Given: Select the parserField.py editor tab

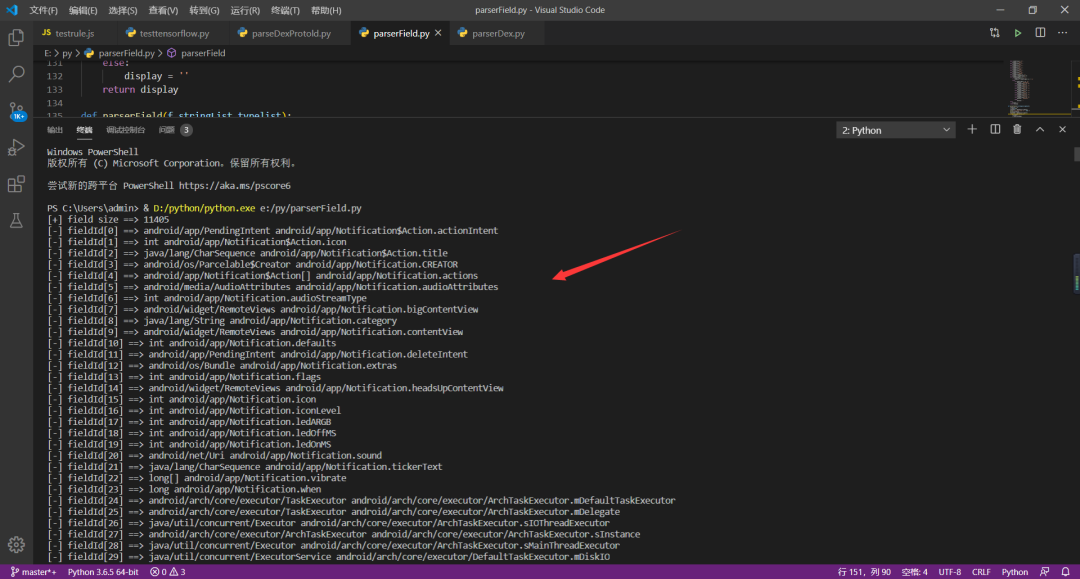Looking at the screenshot, I should 401,33.
